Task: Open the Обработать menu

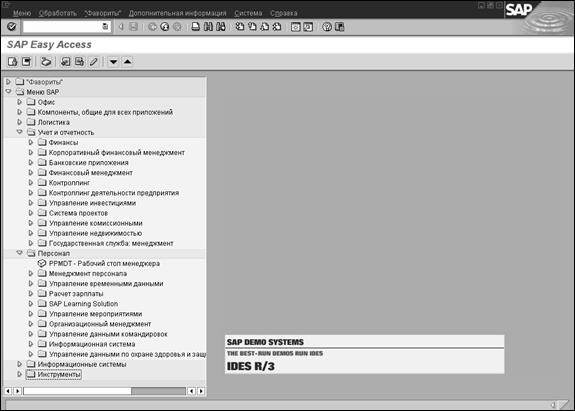Action: (x=58, y=13)
